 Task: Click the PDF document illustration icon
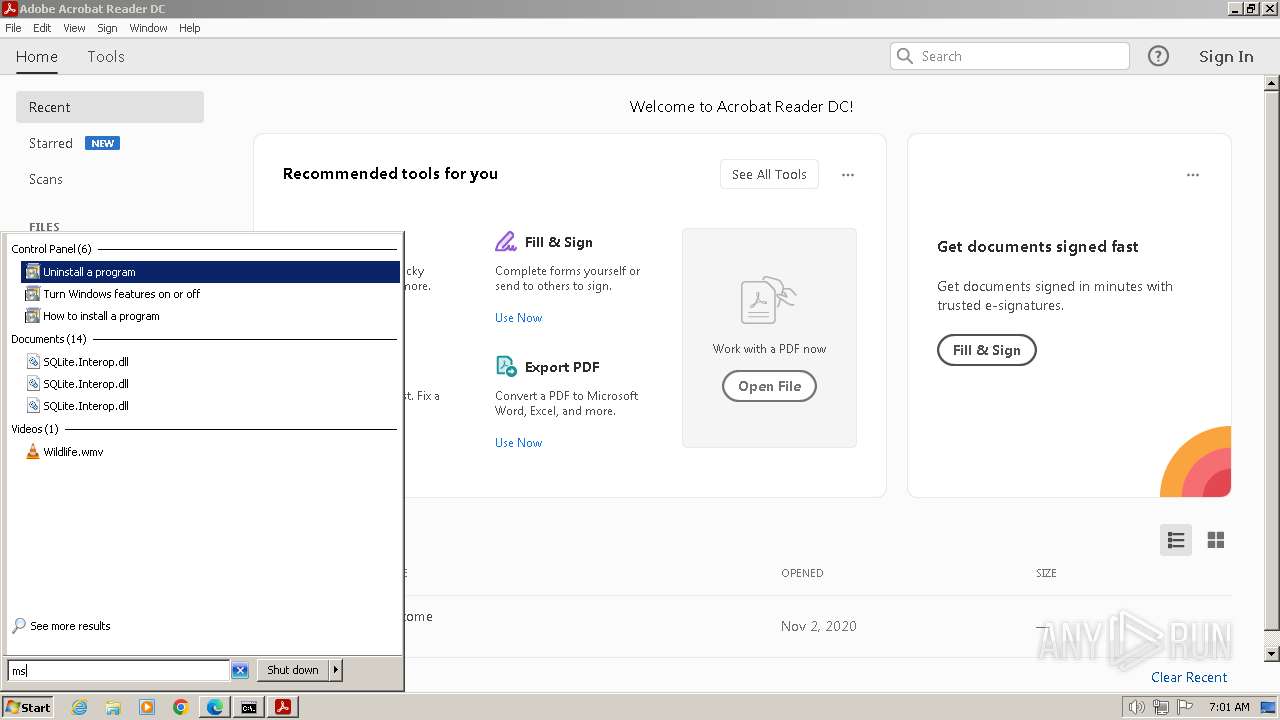click(x=769, y=301)
